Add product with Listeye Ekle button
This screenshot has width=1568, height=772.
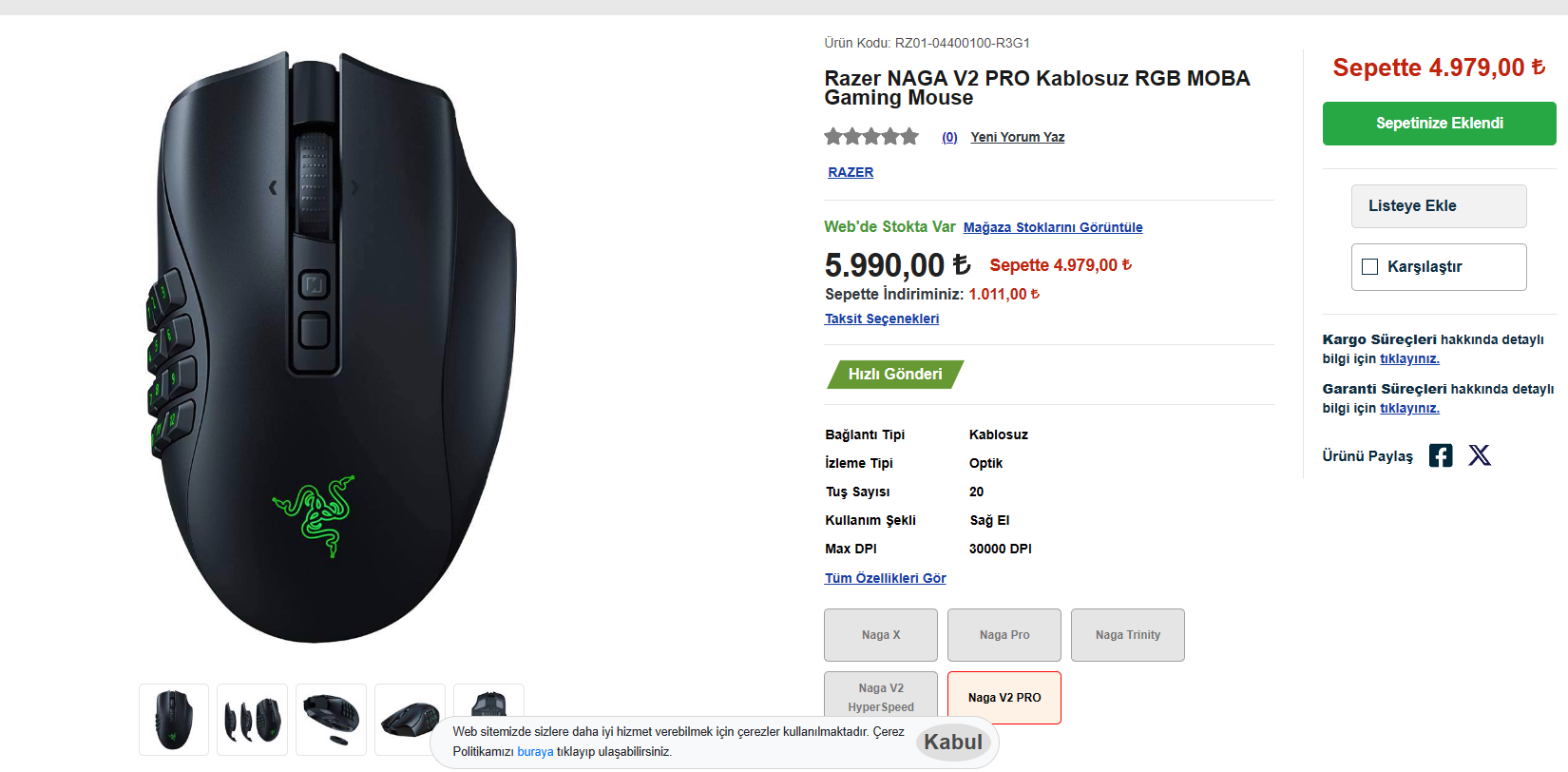click(1439, 206)
